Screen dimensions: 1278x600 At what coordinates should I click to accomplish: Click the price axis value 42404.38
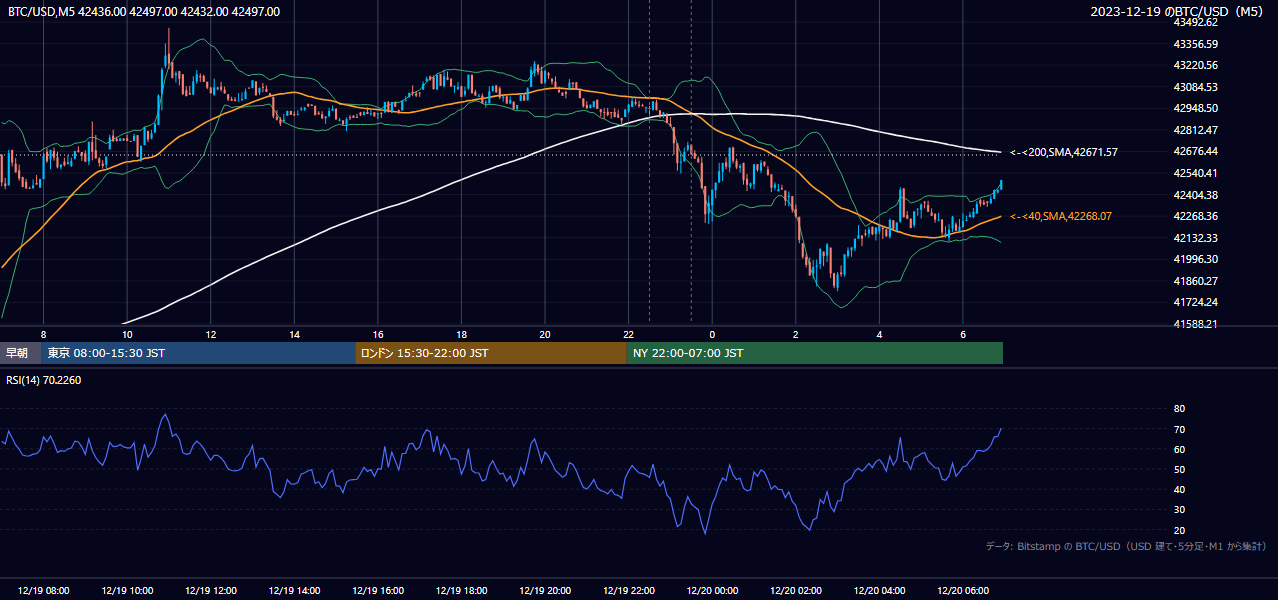coord(1195,195)
